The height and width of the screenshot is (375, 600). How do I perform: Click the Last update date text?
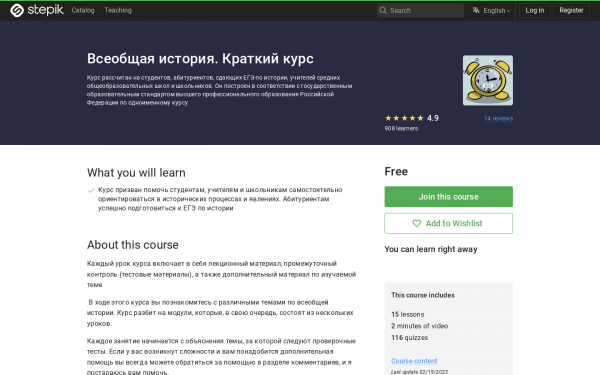point(419,372)
